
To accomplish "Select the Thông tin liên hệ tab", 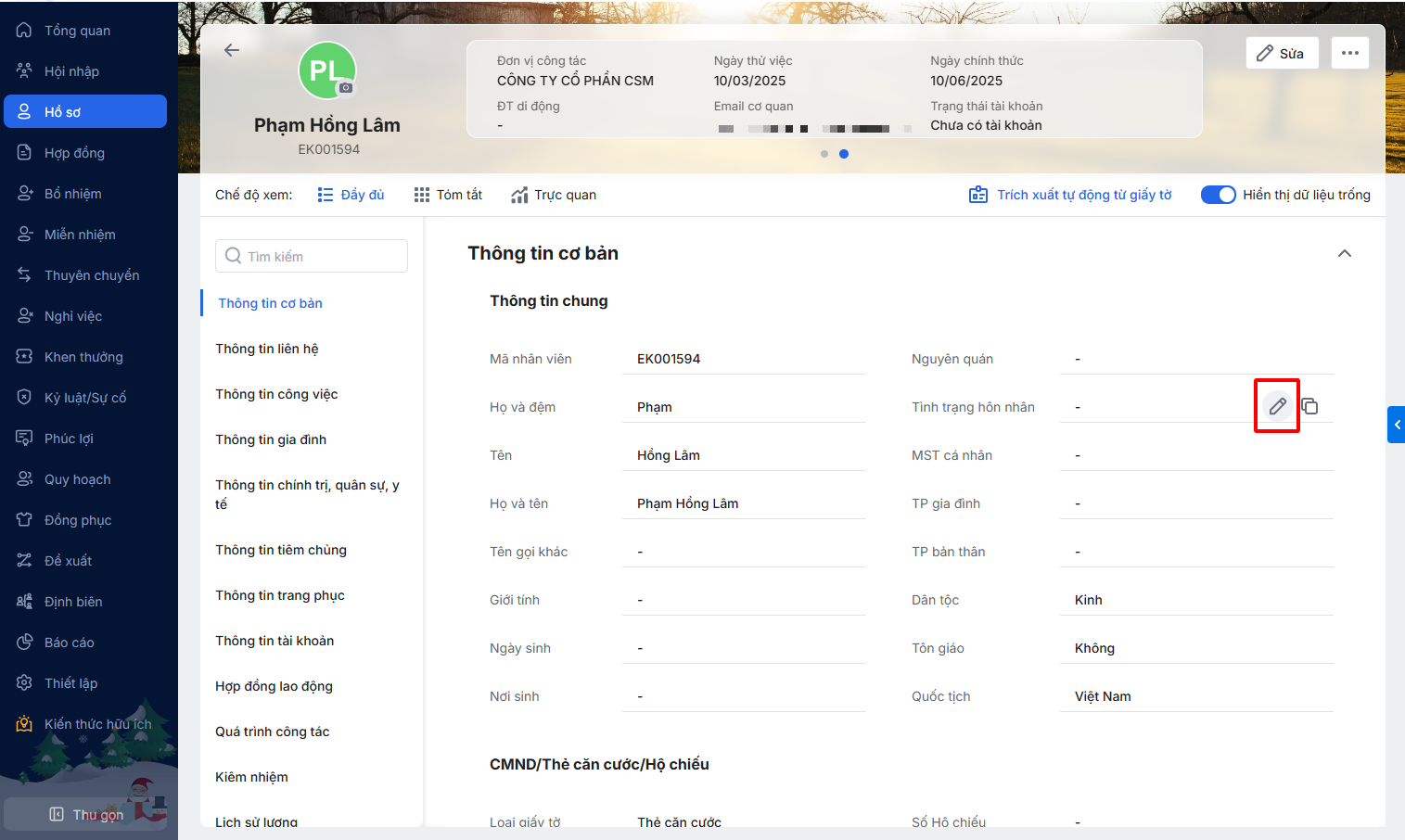I will pos(267,349).
